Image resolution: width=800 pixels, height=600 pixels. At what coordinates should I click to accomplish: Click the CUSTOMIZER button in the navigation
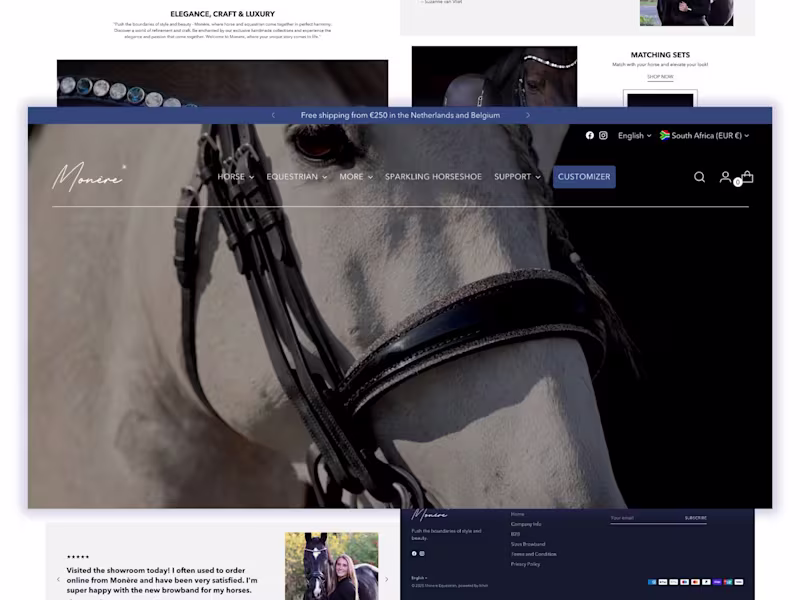(x=584, y=177)
